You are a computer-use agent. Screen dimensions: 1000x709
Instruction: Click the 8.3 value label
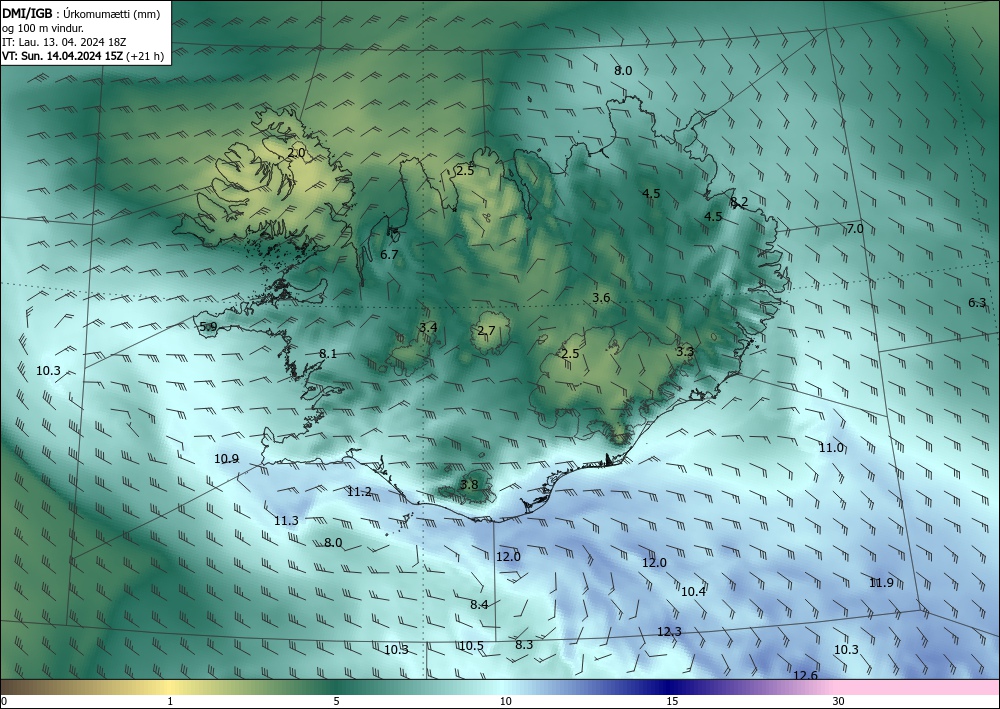[x=524, y=645]
